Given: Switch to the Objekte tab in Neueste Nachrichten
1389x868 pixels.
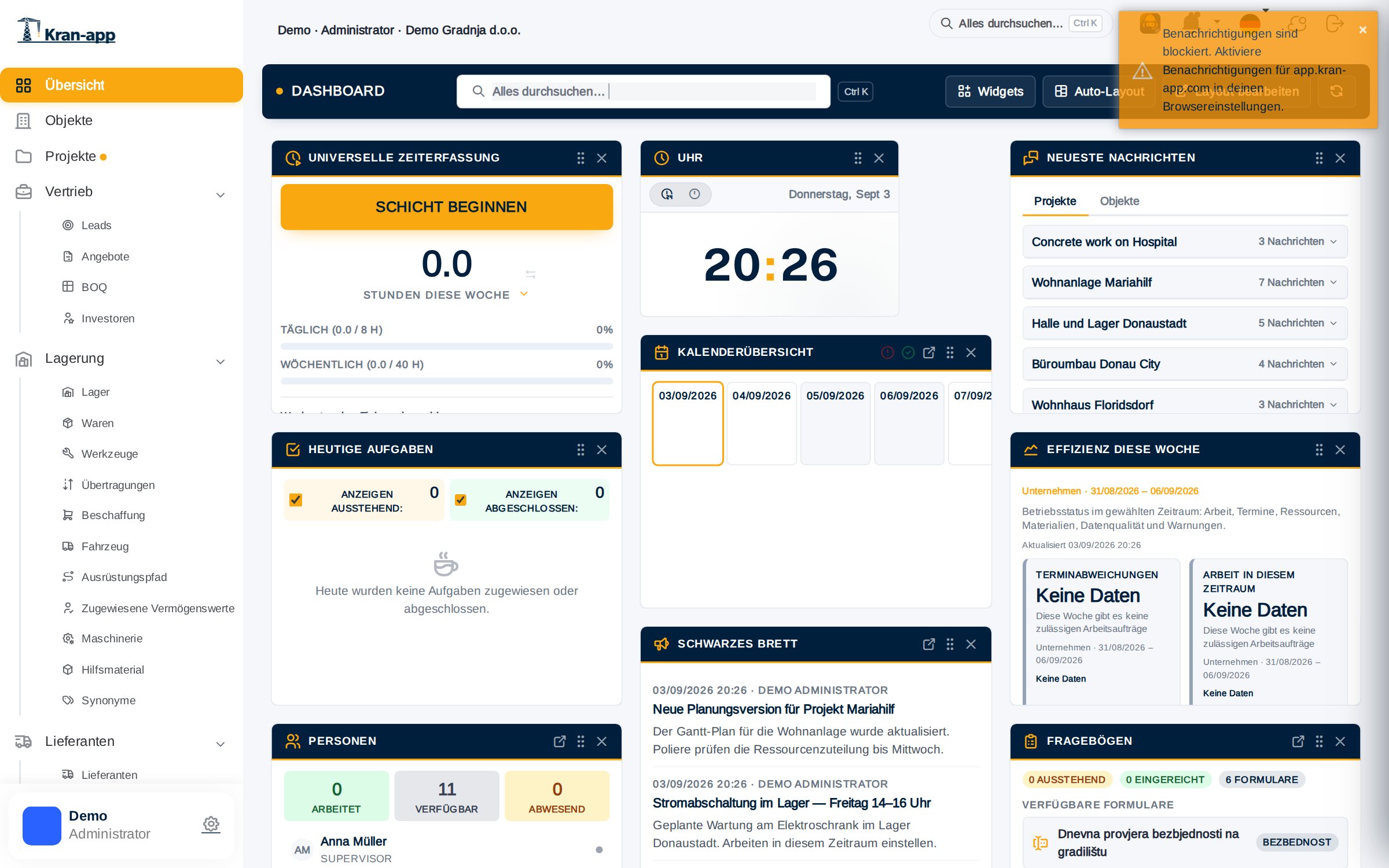Looking at the screenshot, I should (x=1119, y=201).
